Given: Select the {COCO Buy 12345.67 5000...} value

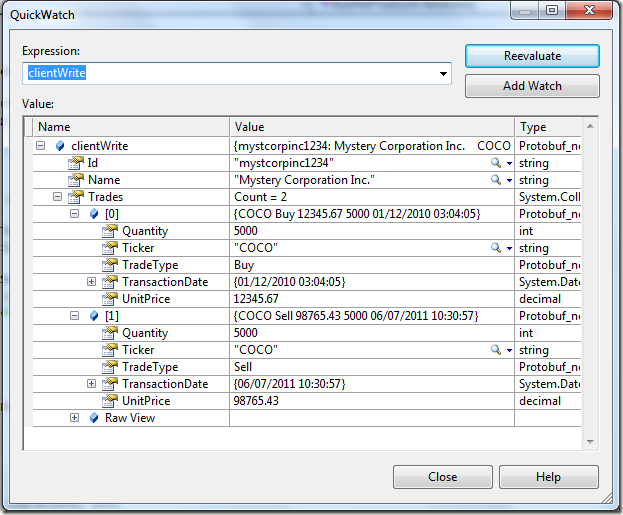Looking at the screenshot, I should coord(372,214).
